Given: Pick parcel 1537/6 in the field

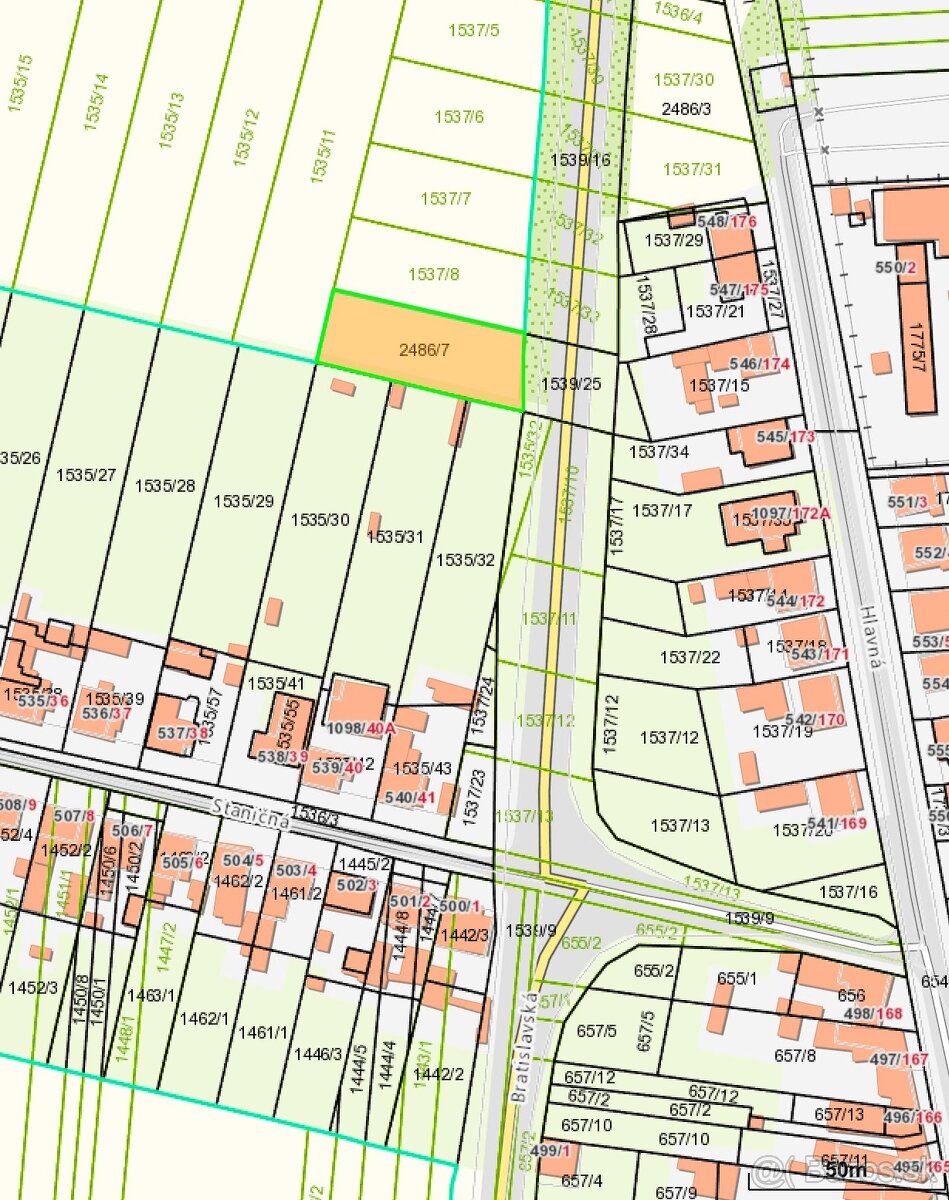Looking at the screenshot, I should pos(459,117).
